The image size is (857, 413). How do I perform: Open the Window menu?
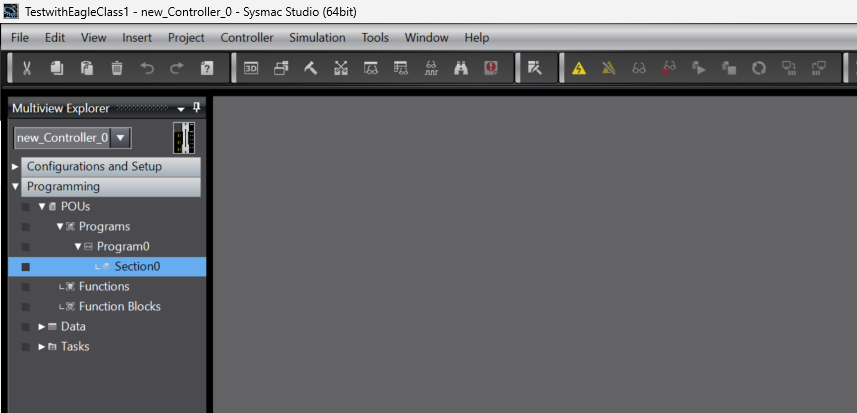426,38
